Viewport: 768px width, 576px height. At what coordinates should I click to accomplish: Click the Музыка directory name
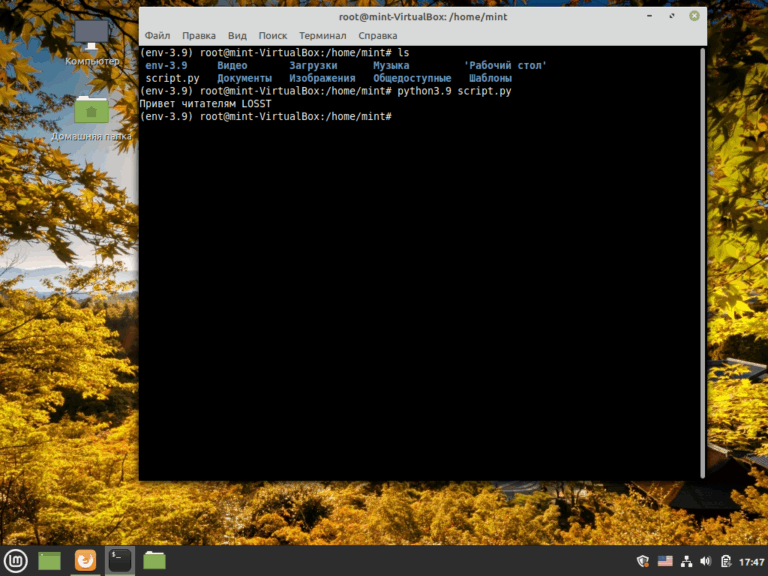391,65
